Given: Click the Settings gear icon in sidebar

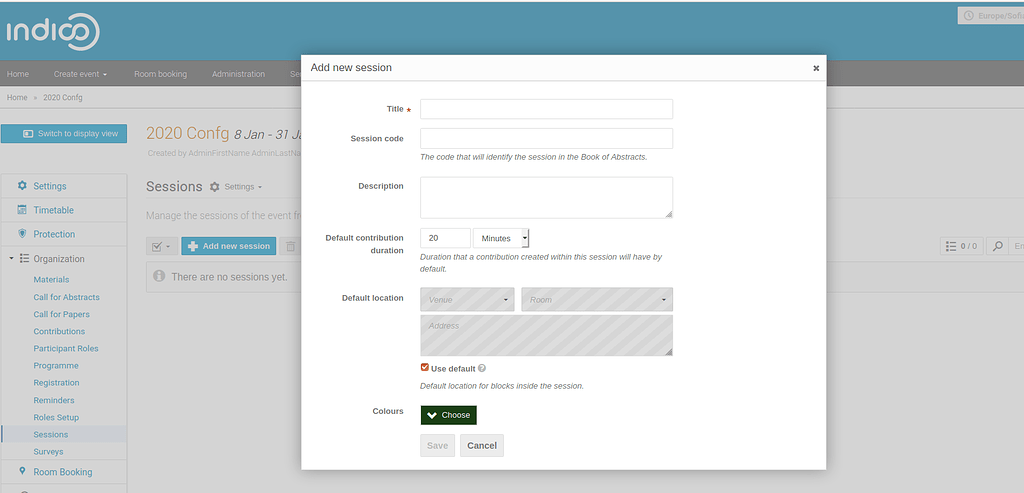Looking at the screenshot, I should (22, 186).
